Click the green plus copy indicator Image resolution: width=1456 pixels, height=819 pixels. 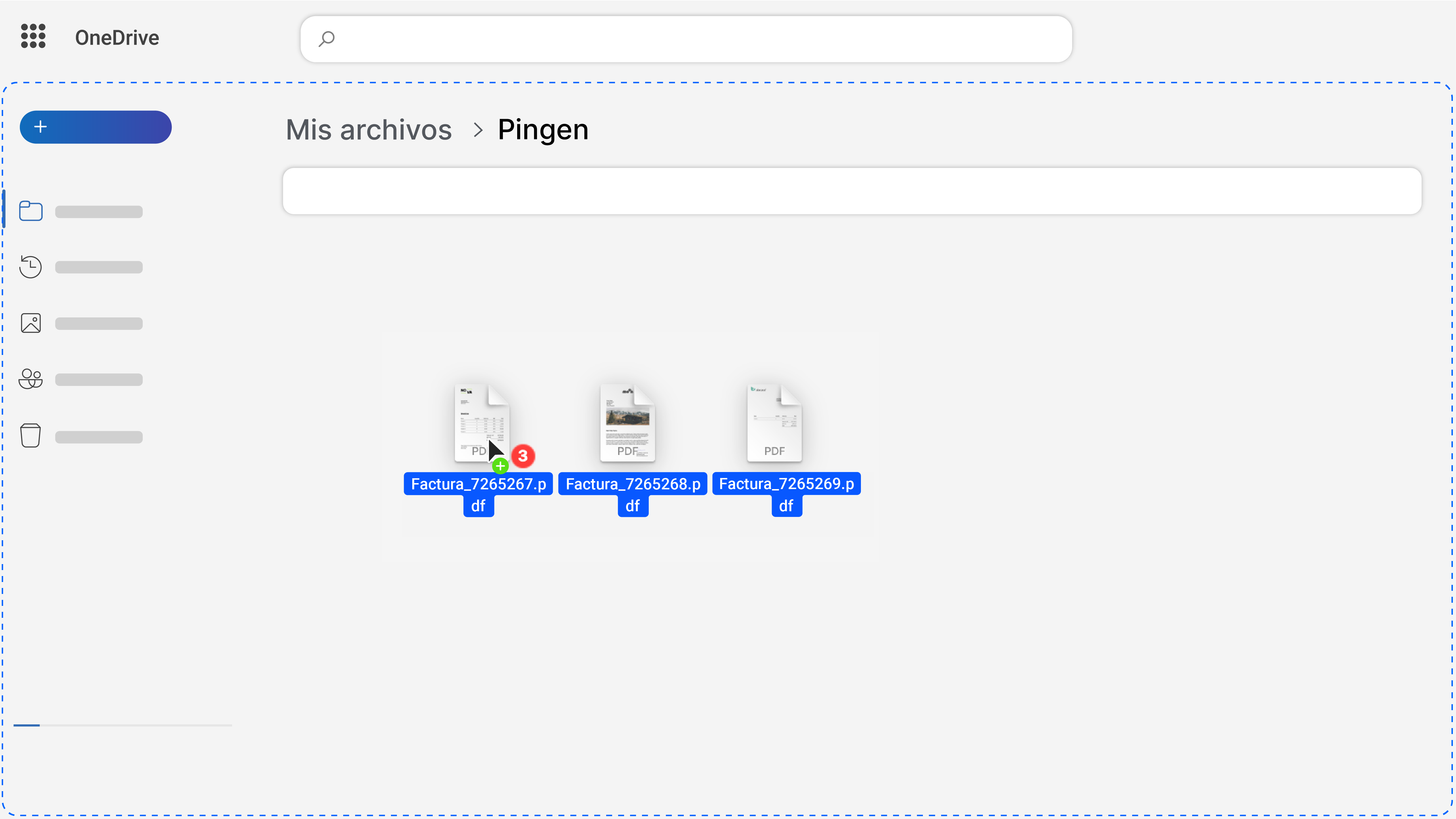[500, 466]
